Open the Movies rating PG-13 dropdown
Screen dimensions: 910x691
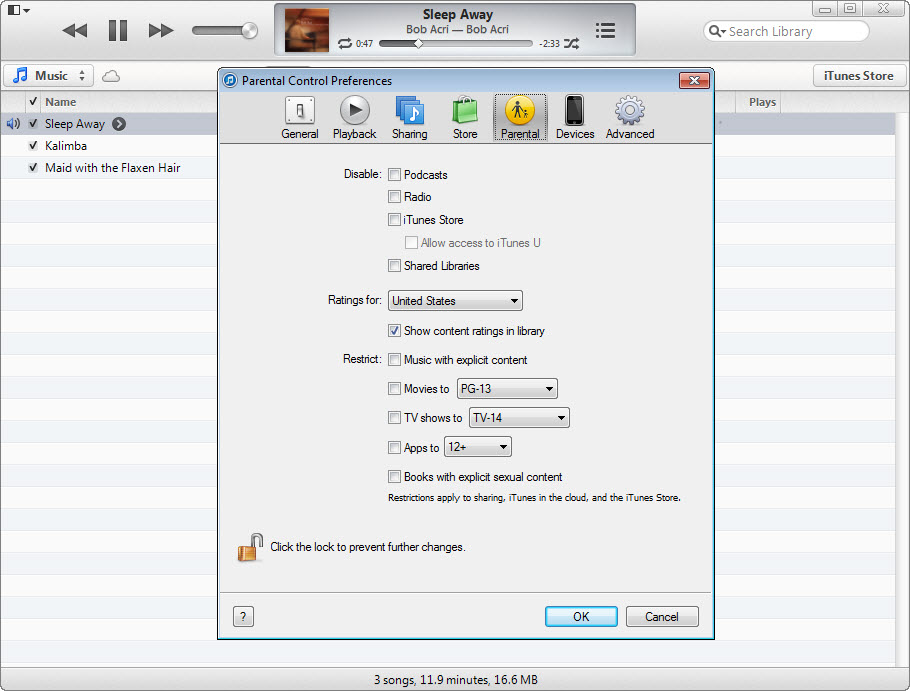(x=507, y=389)
